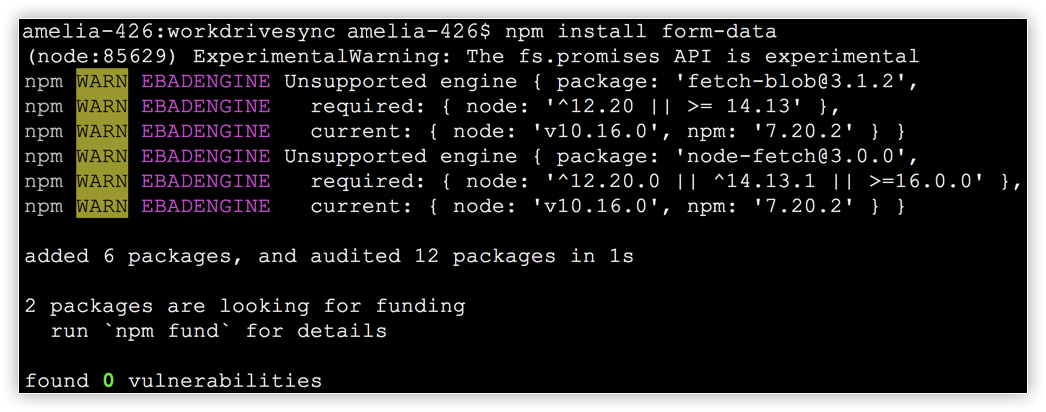Screen dimensions: 1046x412
Task: Click the word "vulnerabilities" on the last line
Action: (225, 381)
